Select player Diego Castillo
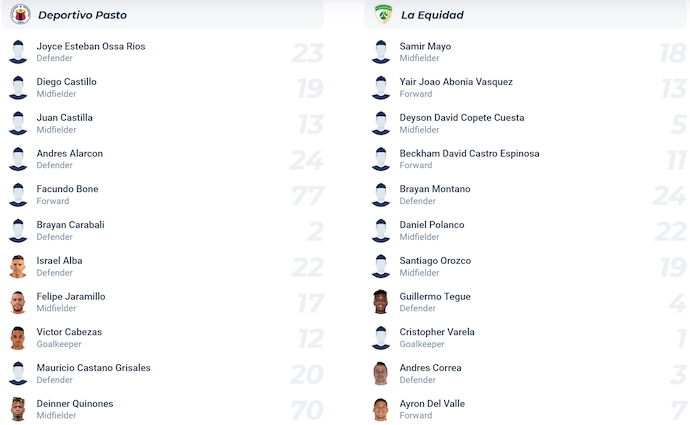Image resolution: width=690 pixels, height=425 pixels. coord(66,82)
